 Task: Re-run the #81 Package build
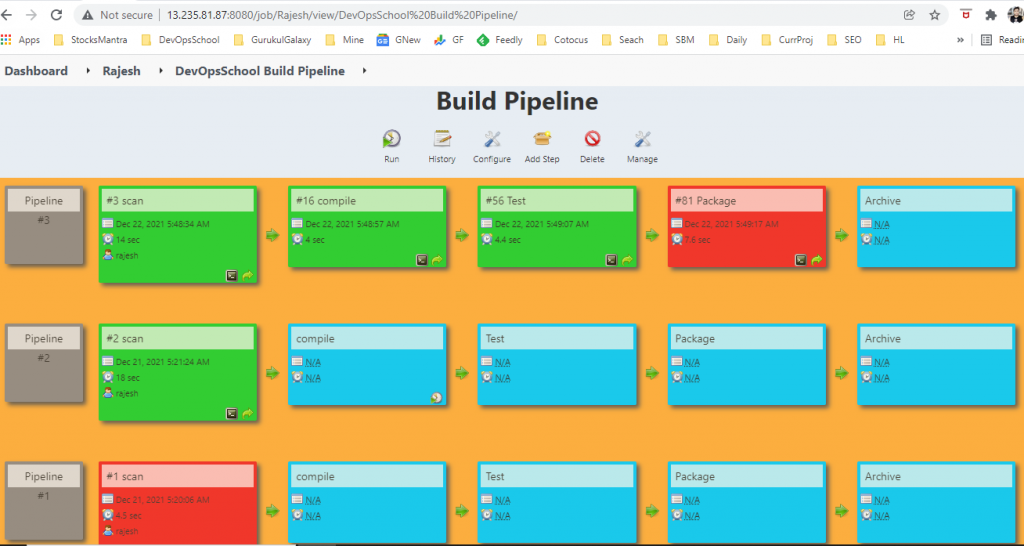click(x=816, y=260)
